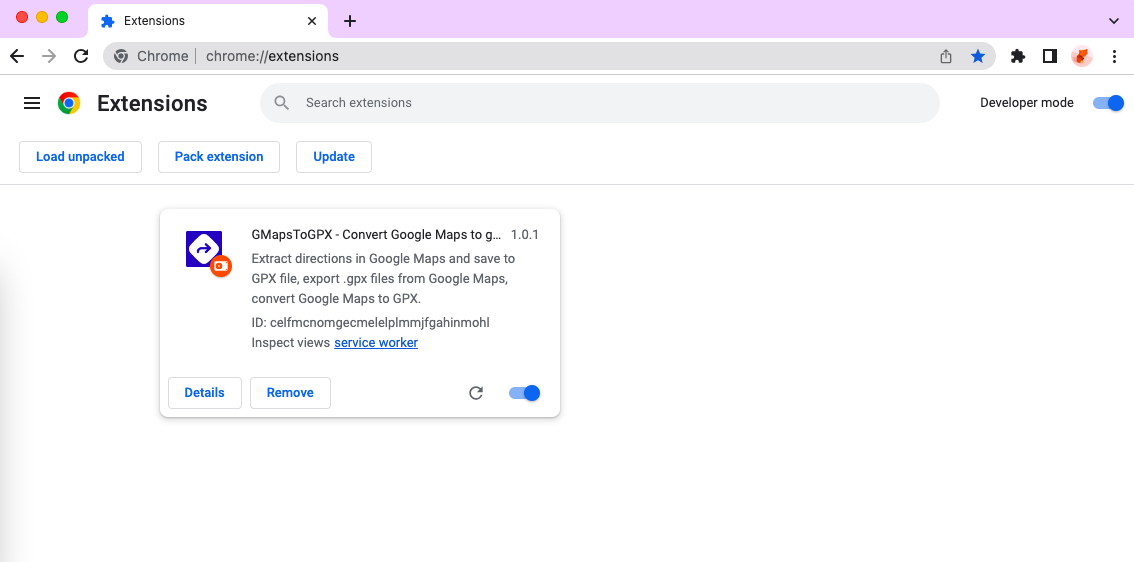Screen dimensions: 1134x562
Task: Click Pack extension
Action: click(x=219, y=157)
